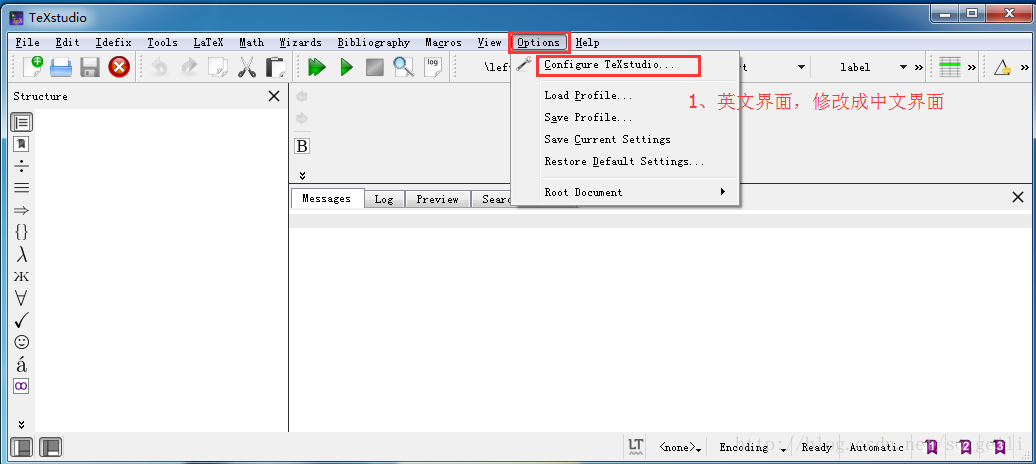Open the operator symbols ÷ panel
This screenshot has width=1036, height=464.
click(22, 166)
